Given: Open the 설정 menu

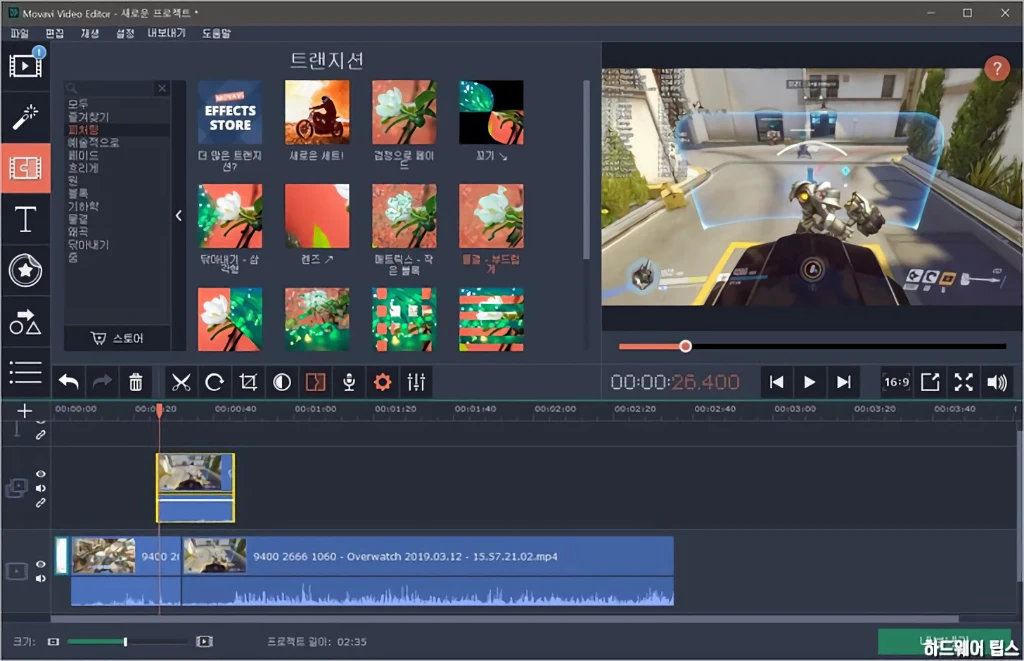Looking at the screenshot, I should 125,33.
